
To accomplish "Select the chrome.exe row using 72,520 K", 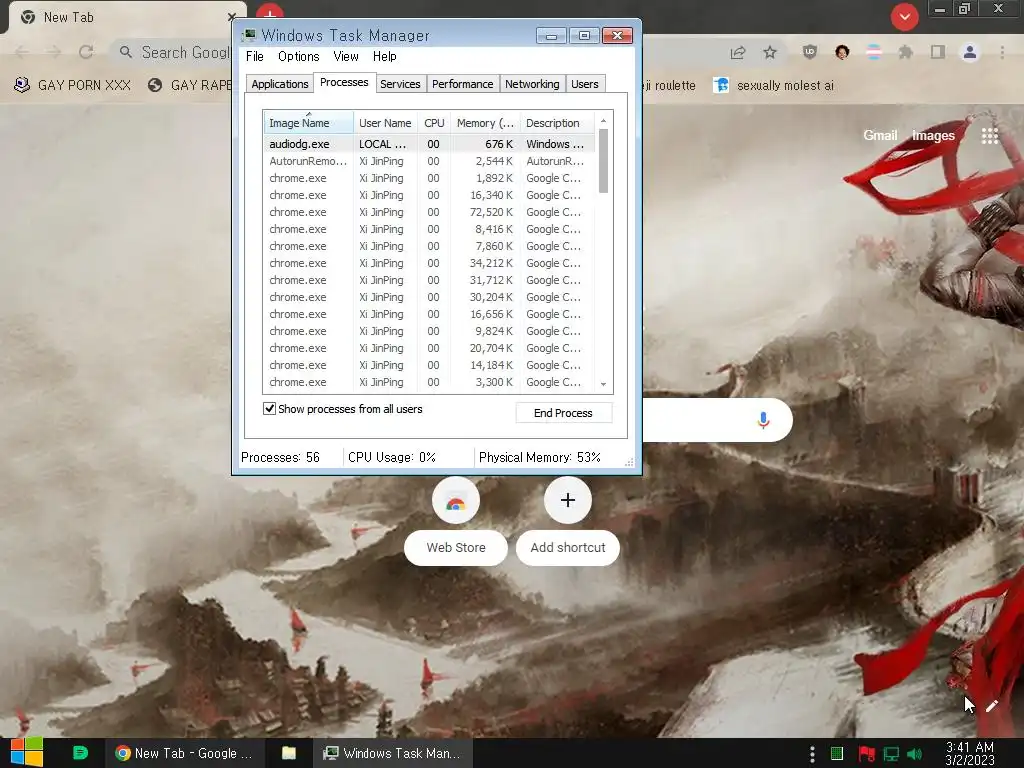I will pyautogui.click(x=429, y=212).
